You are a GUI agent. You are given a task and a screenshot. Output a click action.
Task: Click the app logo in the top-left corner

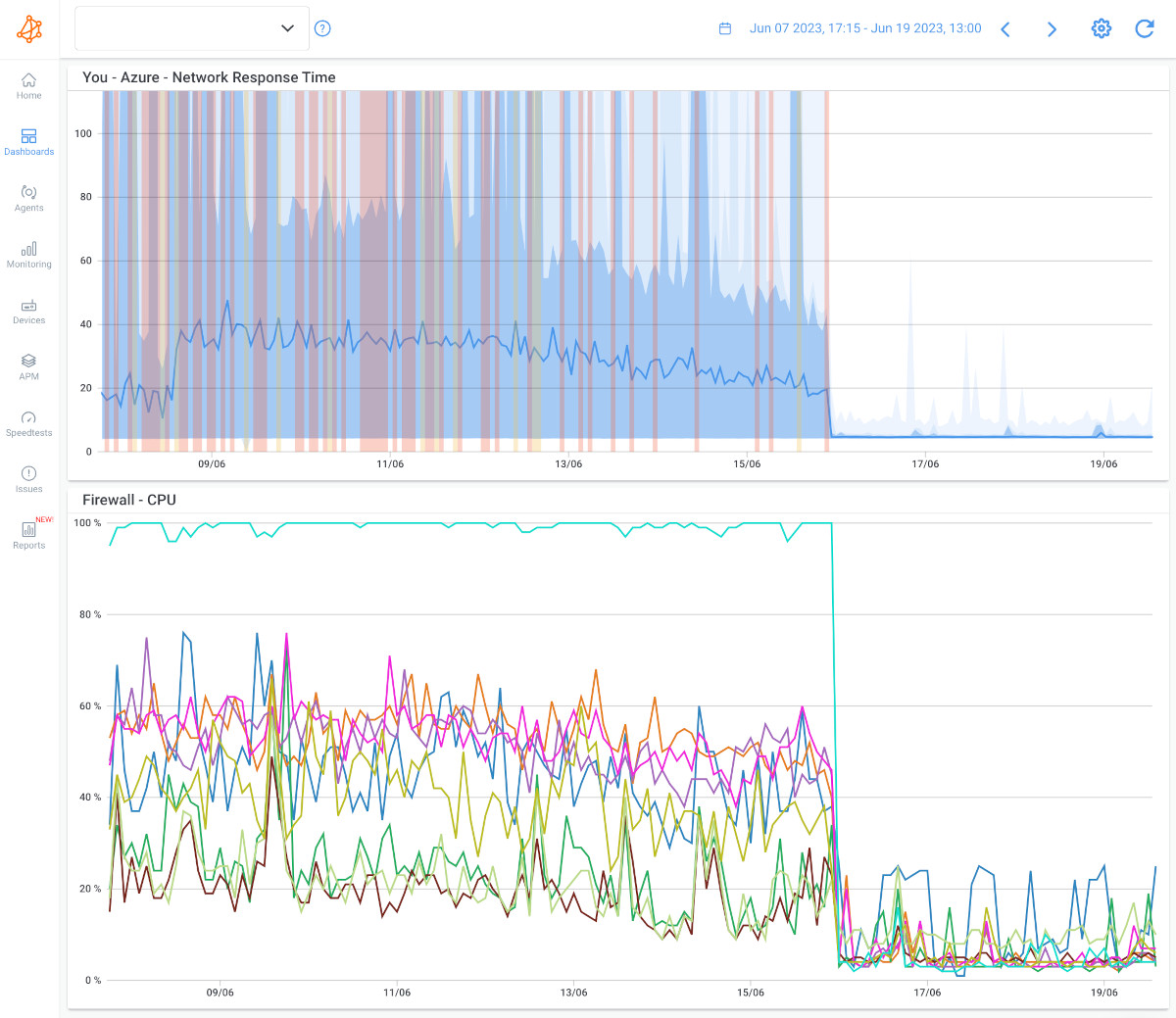pos(29,28)
